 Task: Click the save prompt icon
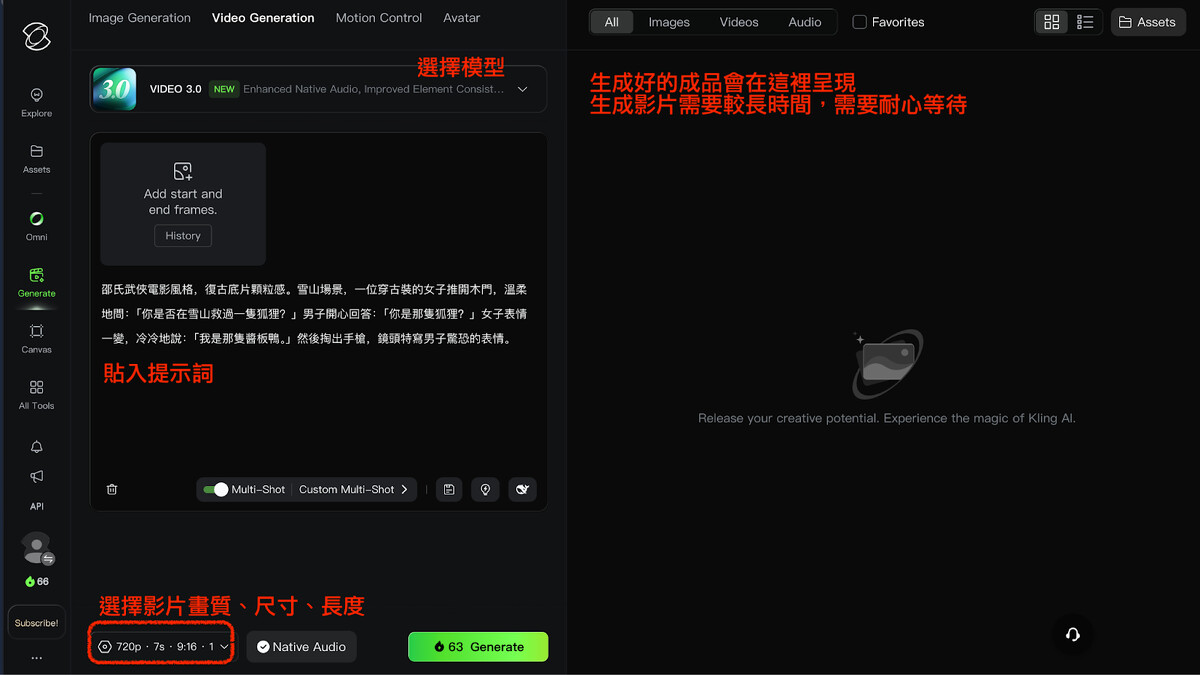coord(449,490)
